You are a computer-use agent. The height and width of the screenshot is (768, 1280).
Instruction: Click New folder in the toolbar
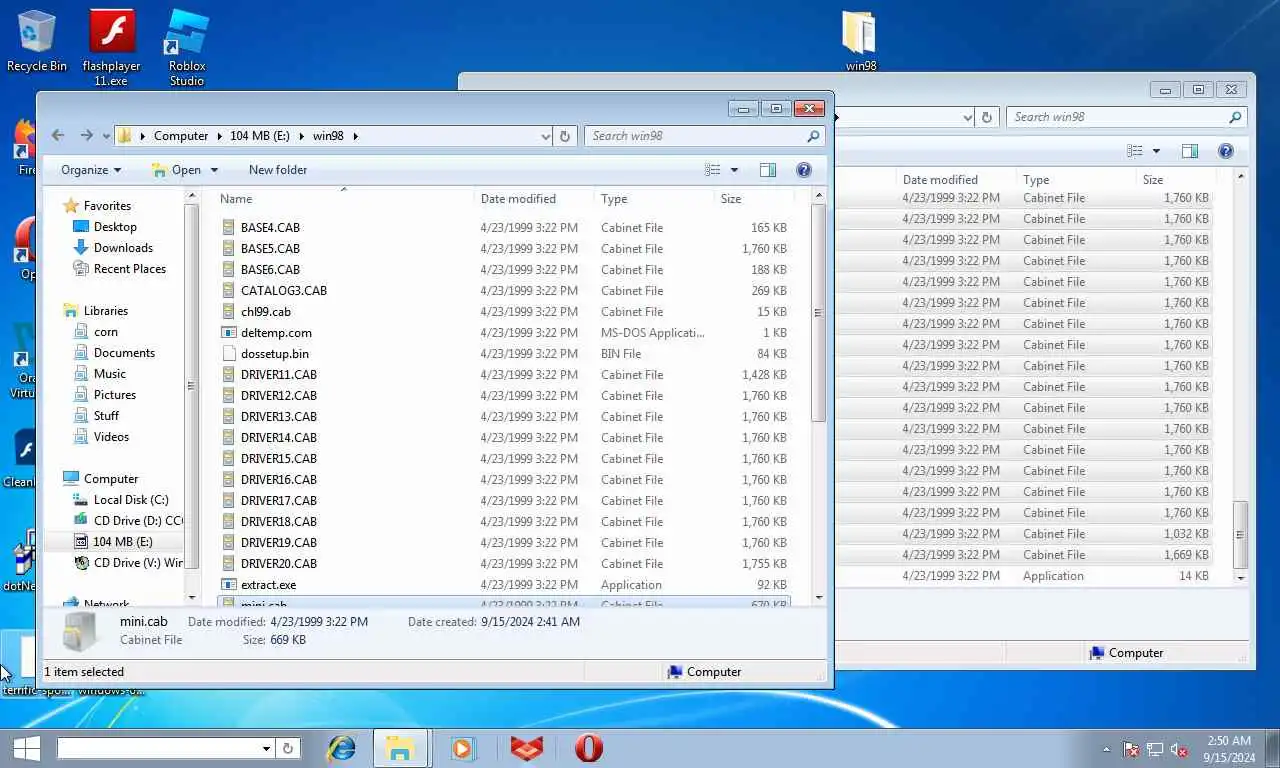tap(278, 170)
